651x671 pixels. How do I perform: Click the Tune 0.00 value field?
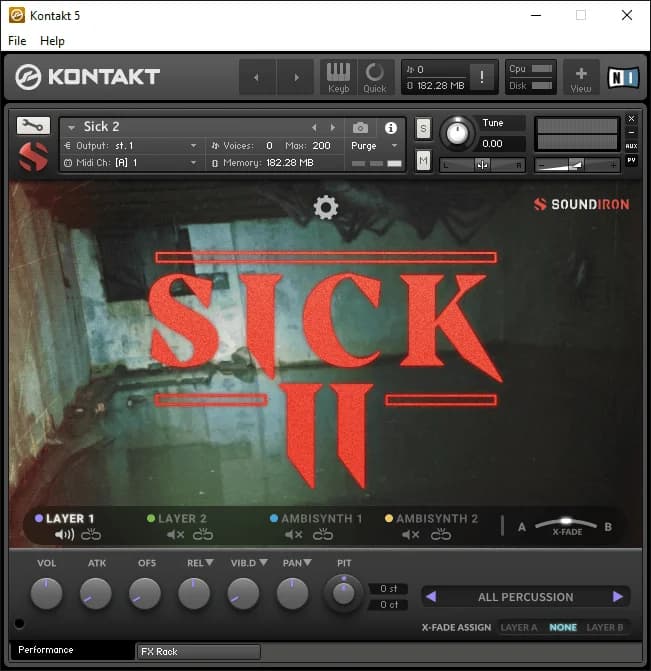click(x=501, y=144)
